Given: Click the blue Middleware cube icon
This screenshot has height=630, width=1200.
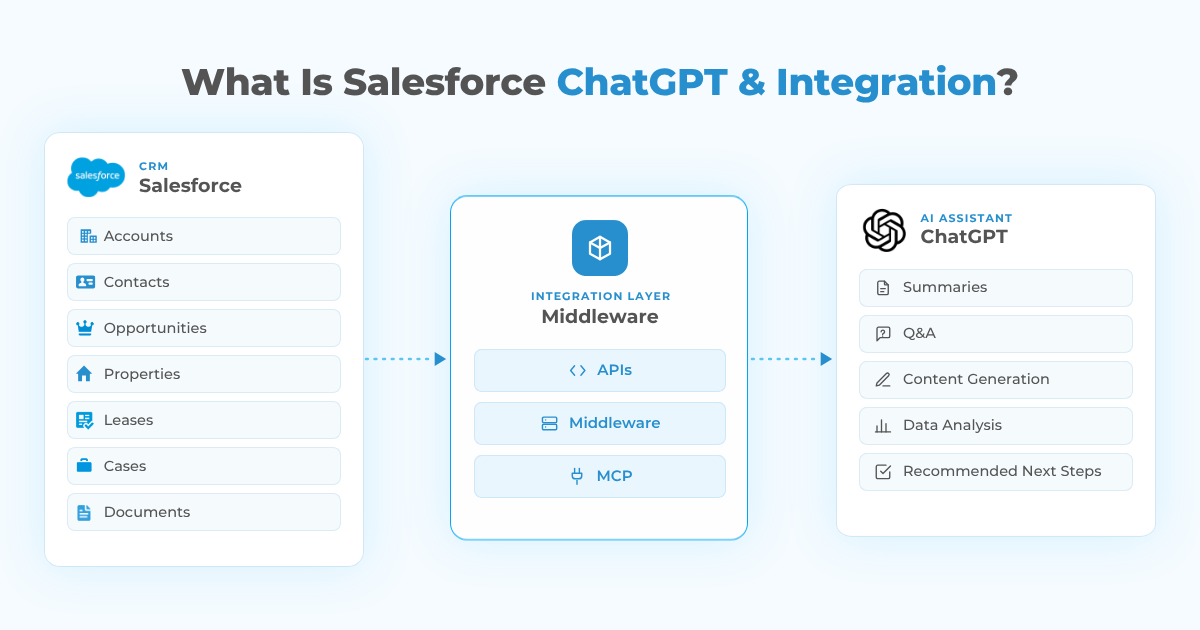Looking at the screenshot, I should 600,248.
